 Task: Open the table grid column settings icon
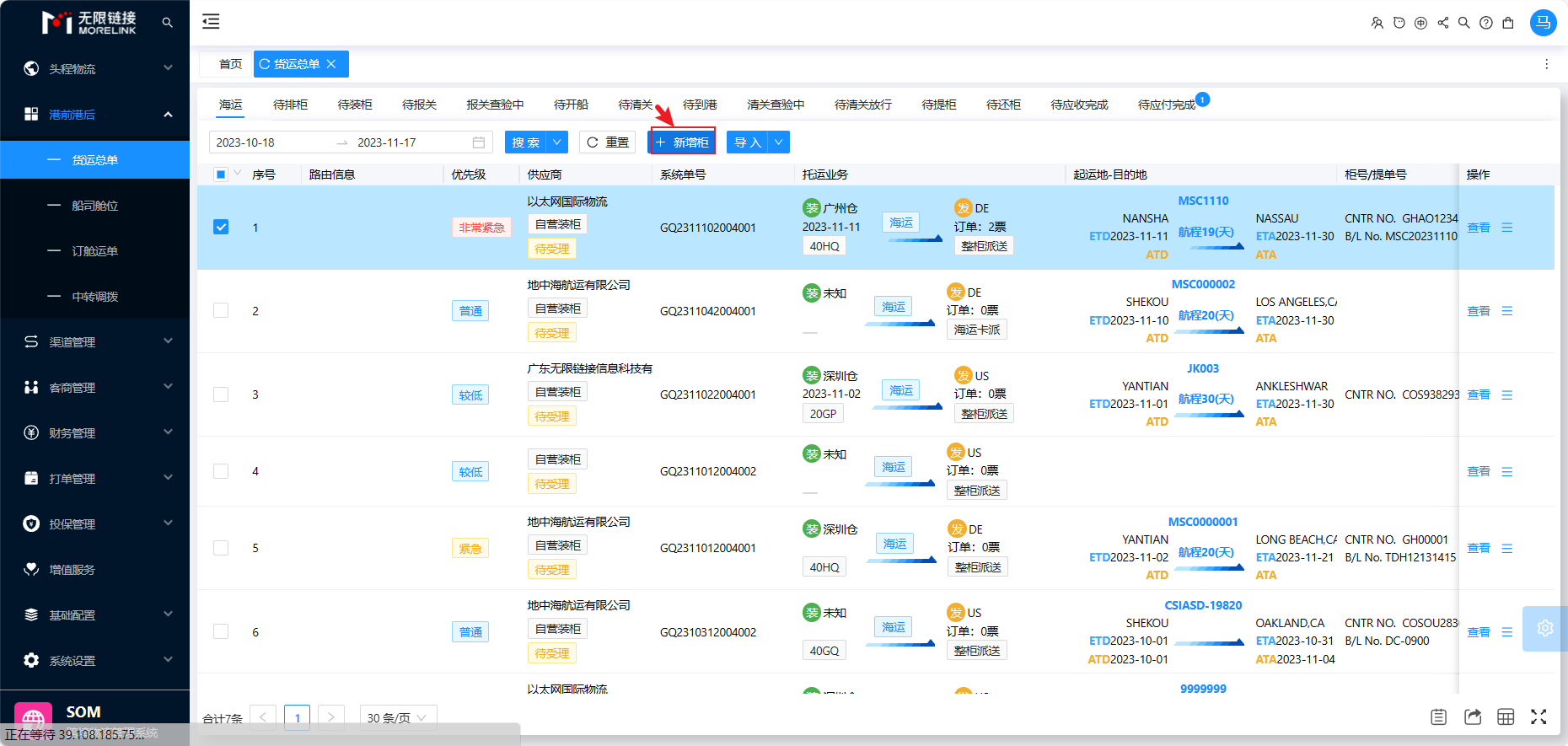point(1506,716)
